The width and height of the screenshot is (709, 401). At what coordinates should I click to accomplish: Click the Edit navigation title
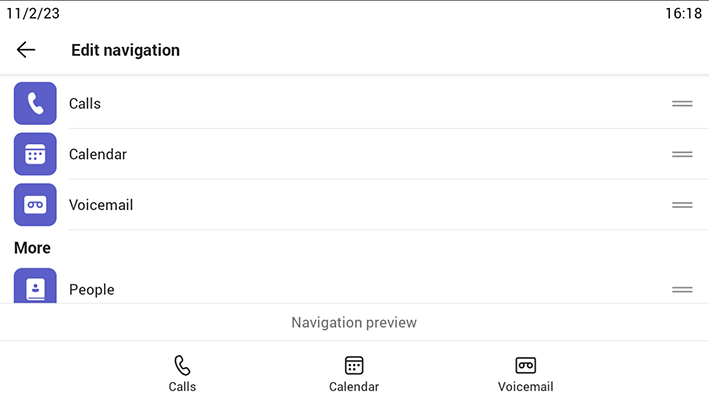point(125,50)
